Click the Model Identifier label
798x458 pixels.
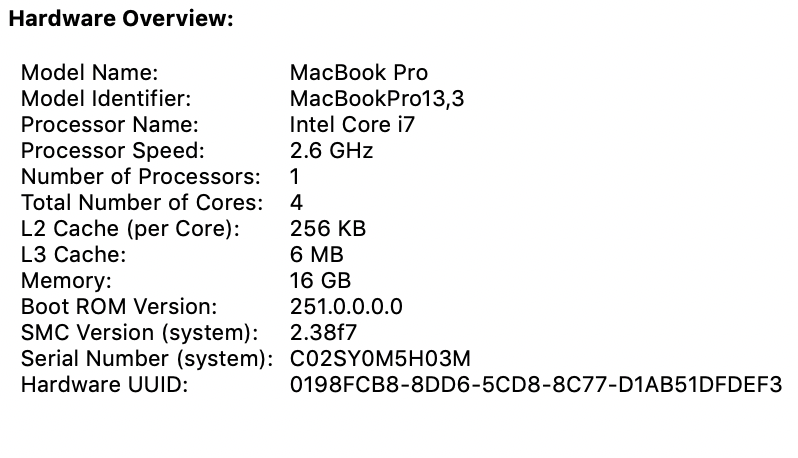click(x=105, y=99)
